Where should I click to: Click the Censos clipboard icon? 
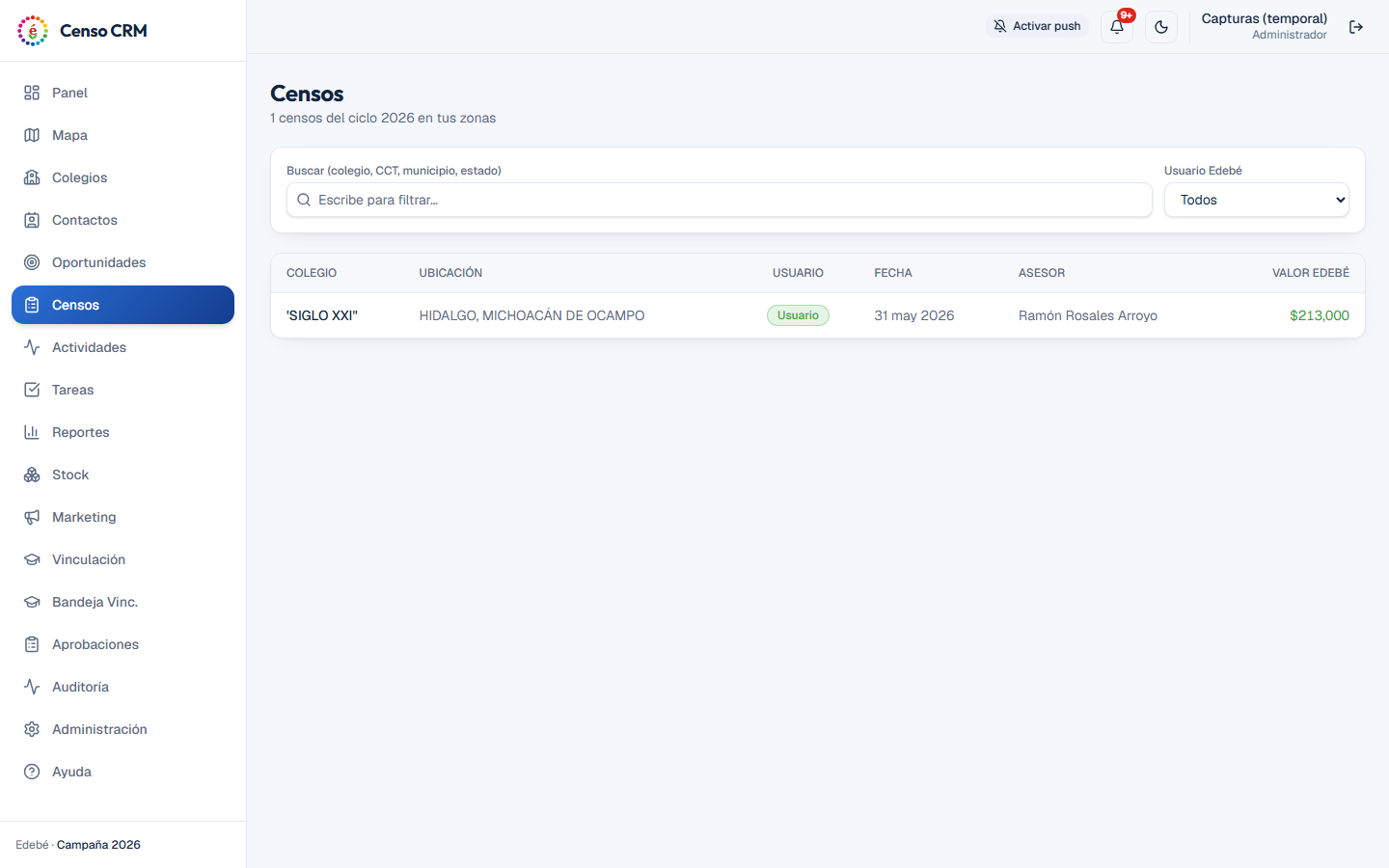pos(32,305)
